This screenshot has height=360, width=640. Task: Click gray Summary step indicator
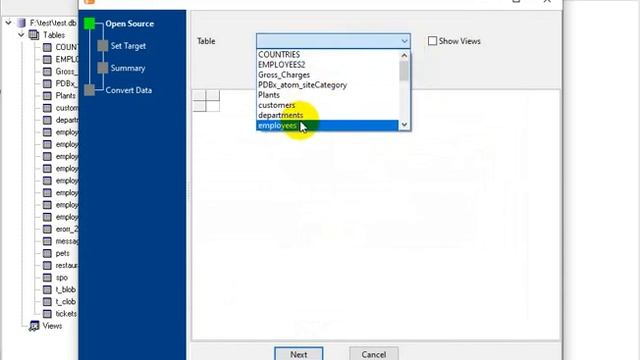click(x=103, y=68)
